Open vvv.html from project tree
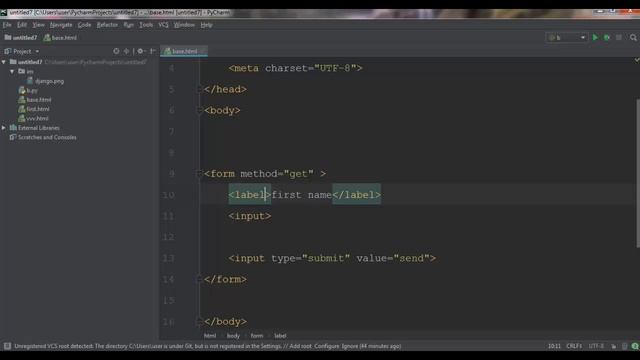 (x=33, y=118)
